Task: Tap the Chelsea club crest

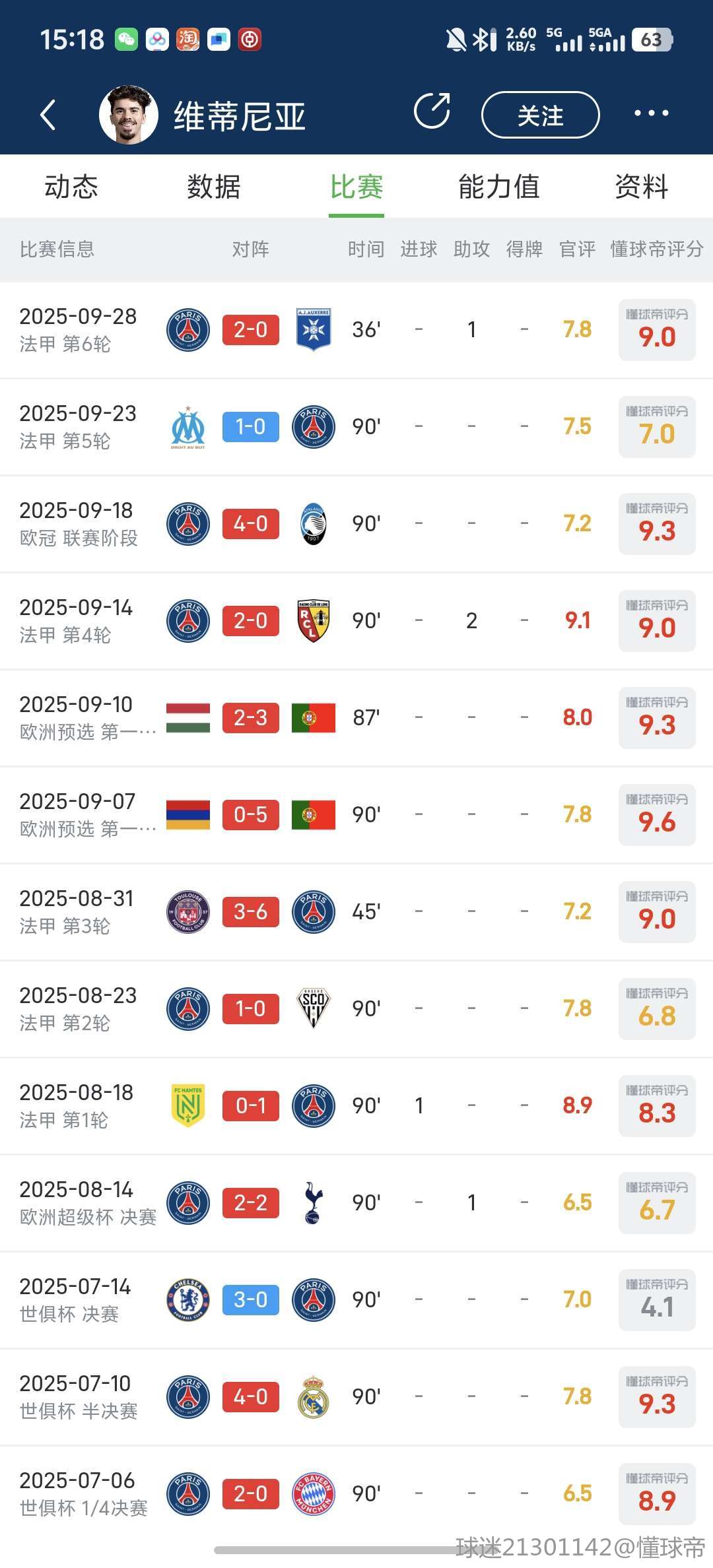Action: click(x=188, y=1300)
